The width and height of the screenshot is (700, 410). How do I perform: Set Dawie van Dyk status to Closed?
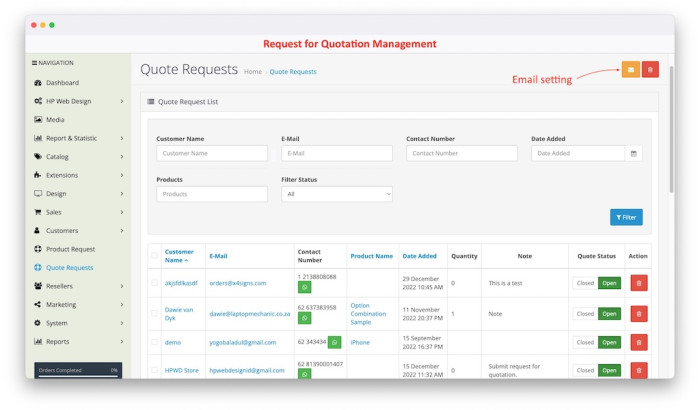[585, 314]
